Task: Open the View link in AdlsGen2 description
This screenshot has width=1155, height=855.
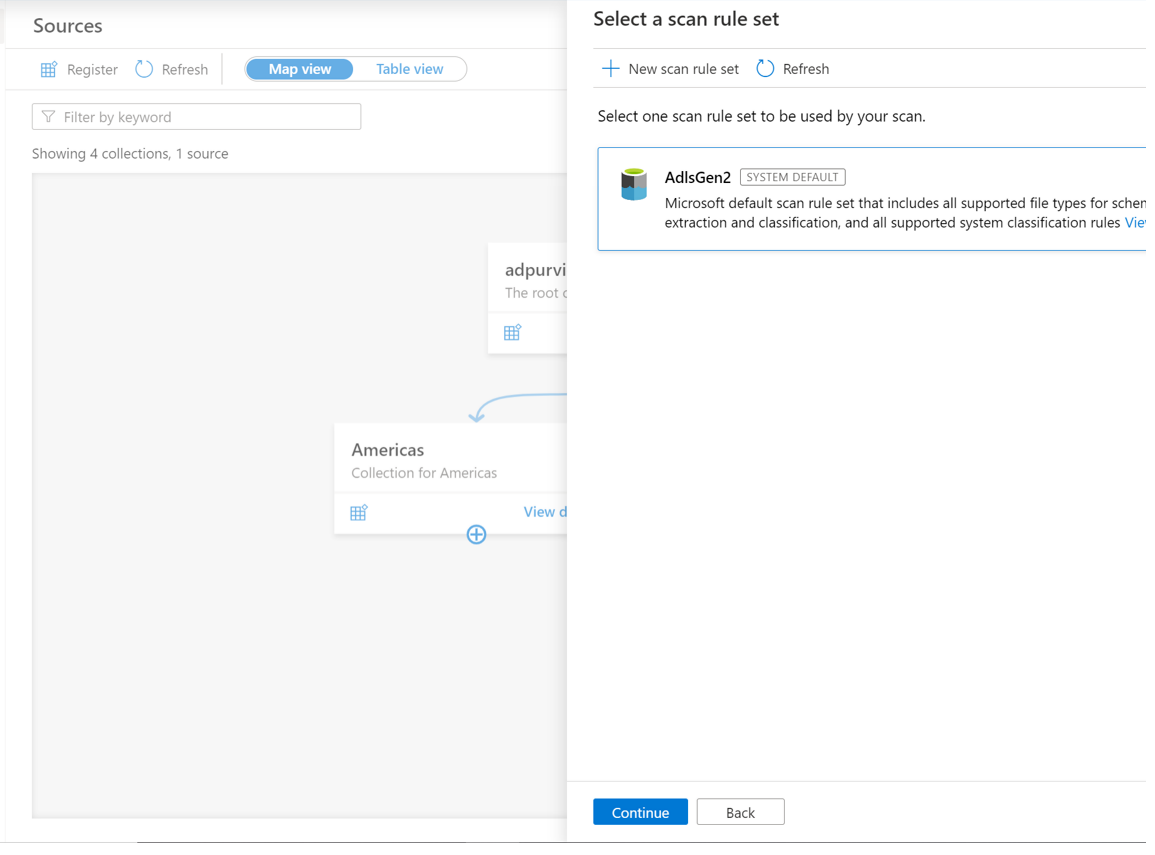Action: click(1135, 223)
